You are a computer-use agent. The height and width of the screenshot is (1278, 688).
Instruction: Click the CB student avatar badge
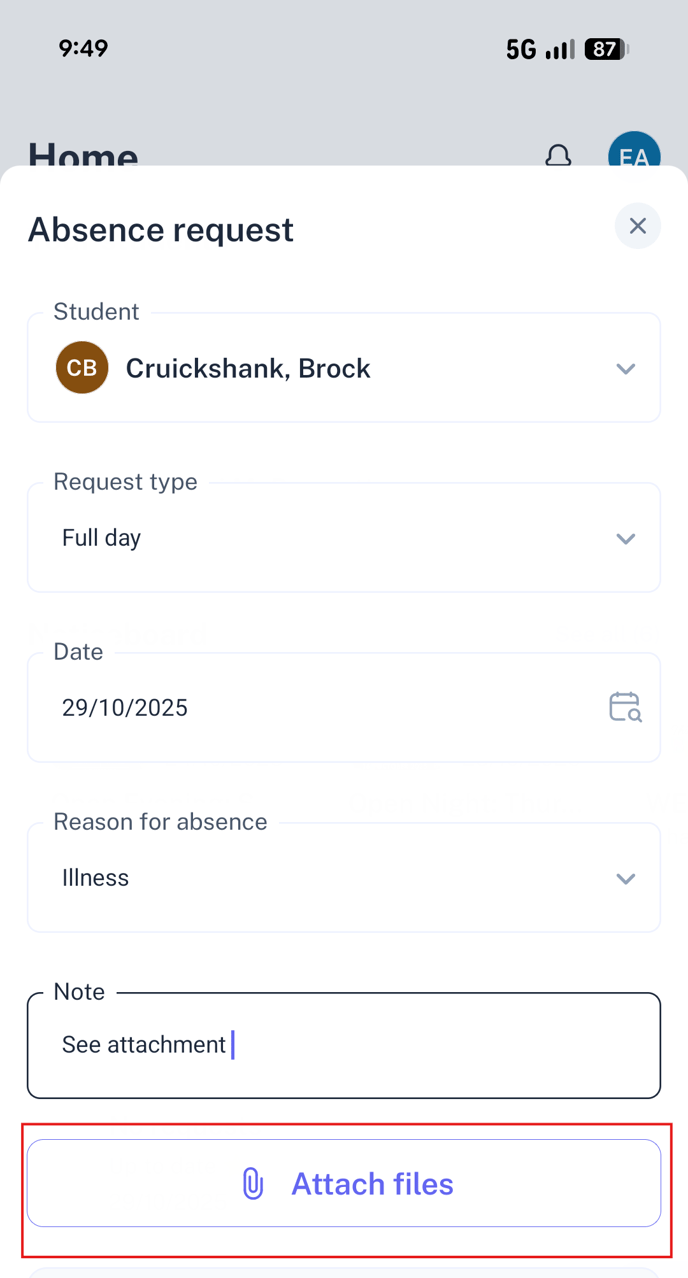[x=81, y=367]
